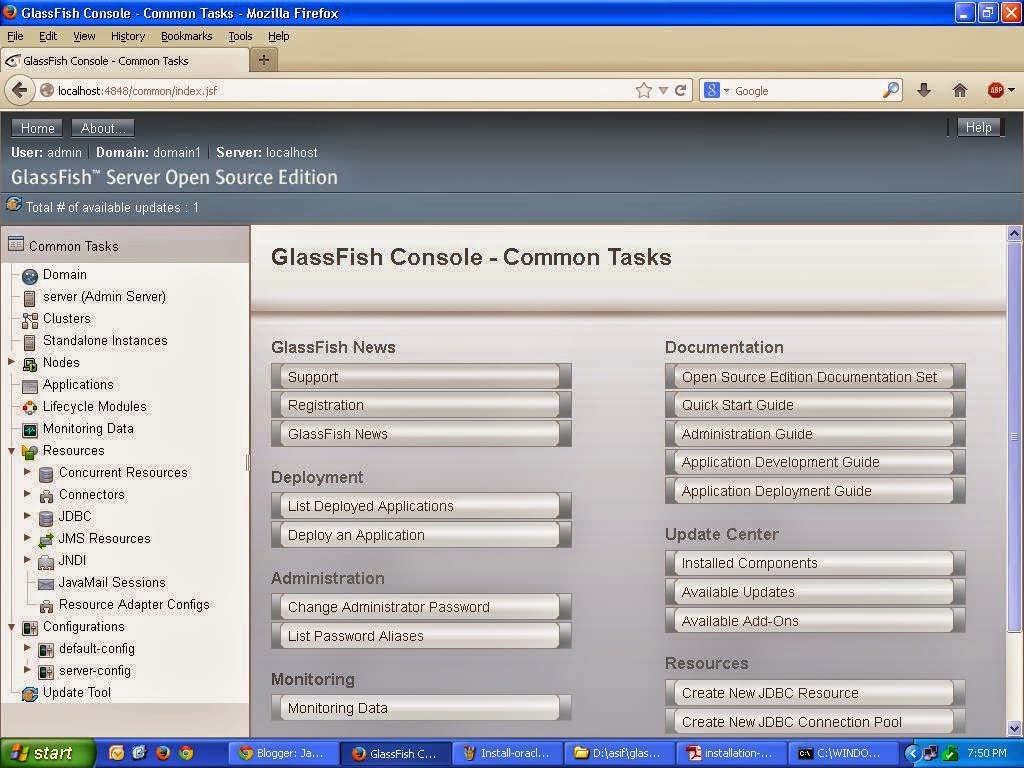The width and height of the screenshot is (1024, 768).
Task: Click the Configurations icon in tree
Action: click(x=29, y=628)
